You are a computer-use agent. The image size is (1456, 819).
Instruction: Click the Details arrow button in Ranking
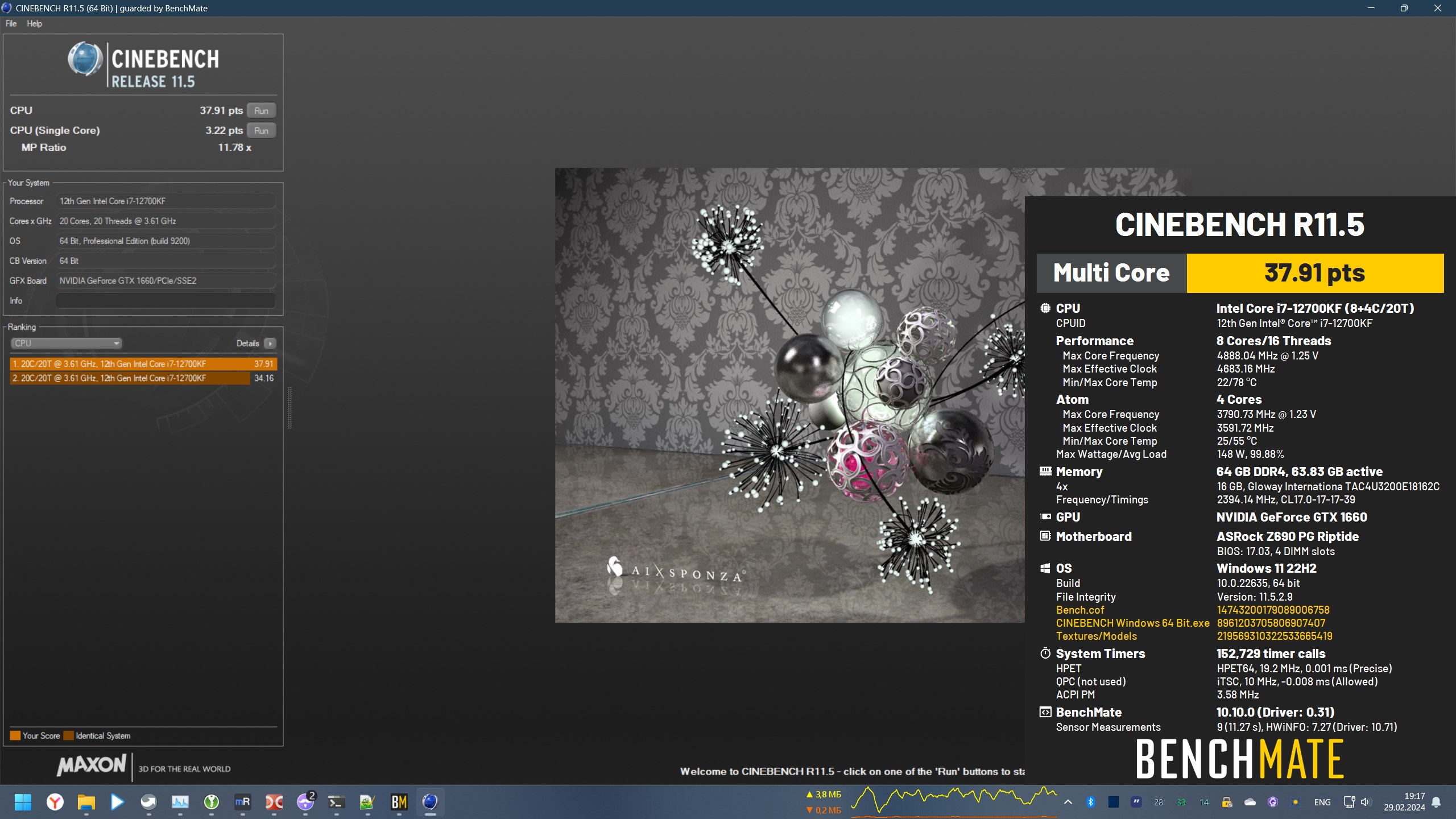[270, 343]
